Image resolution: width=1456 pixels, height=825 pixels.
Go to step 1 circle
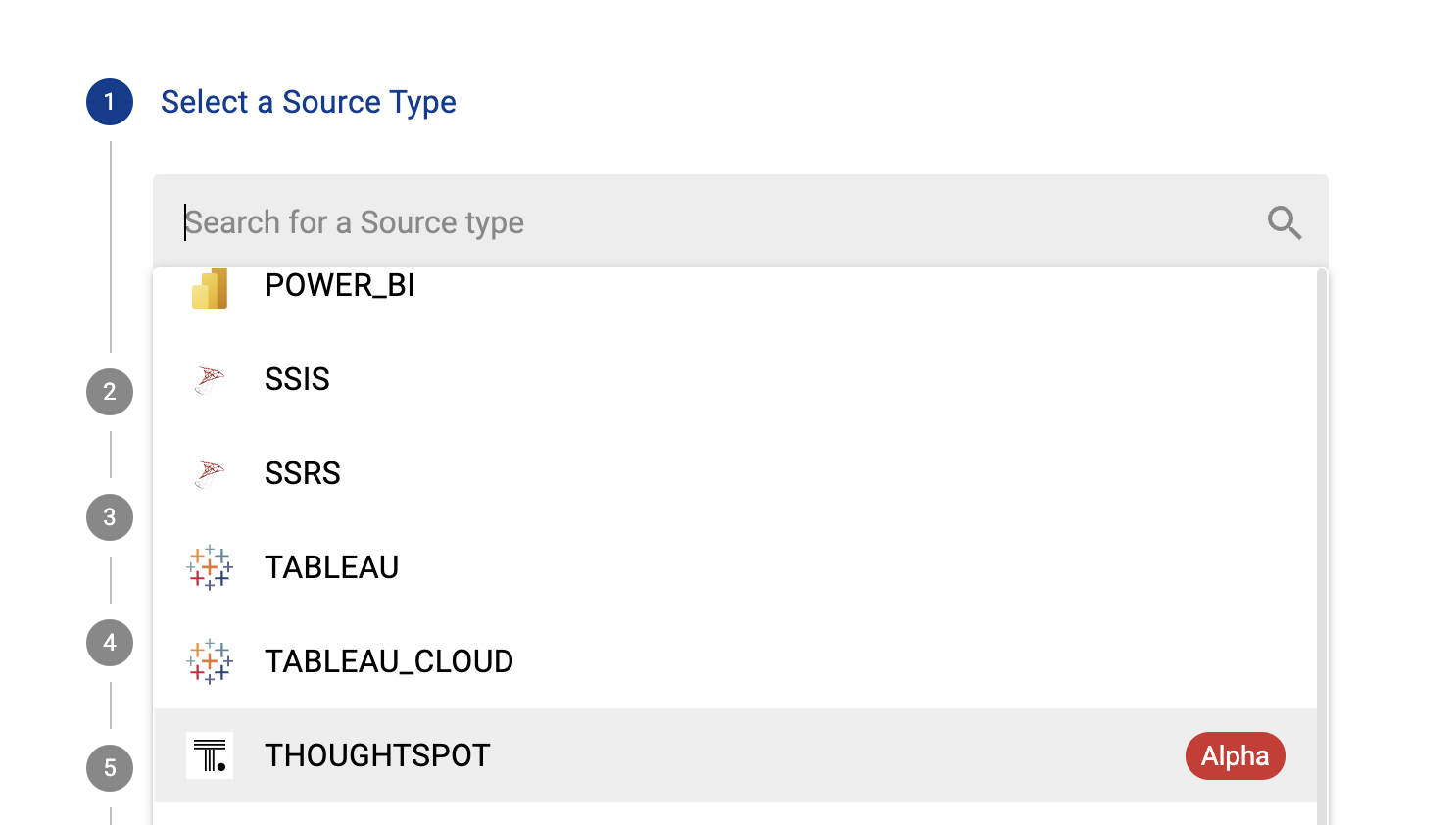click(110, 102)
